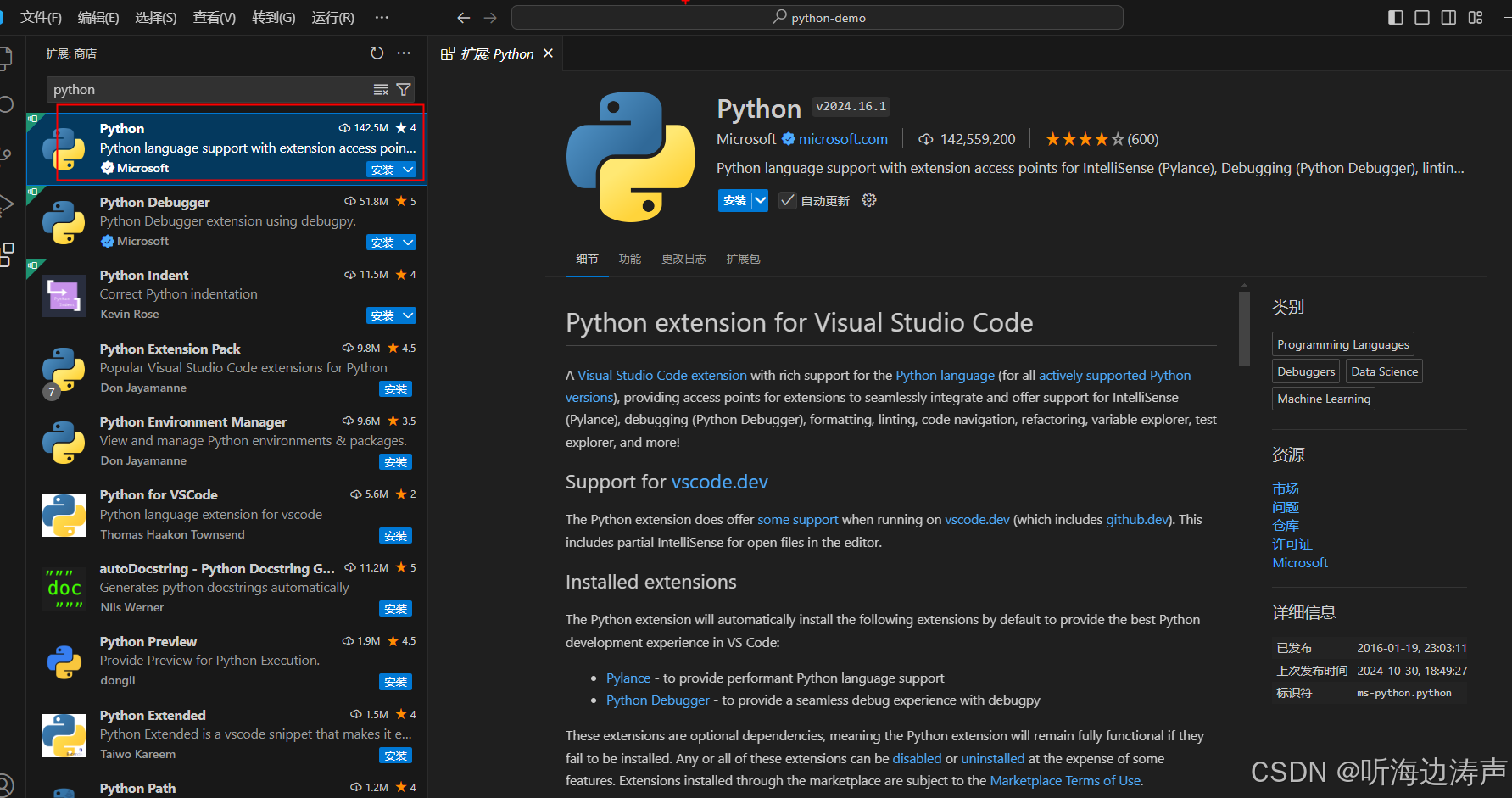Expand install dropdown for Python Indent
Screen dimensions: 1512x798
point(408,315)
